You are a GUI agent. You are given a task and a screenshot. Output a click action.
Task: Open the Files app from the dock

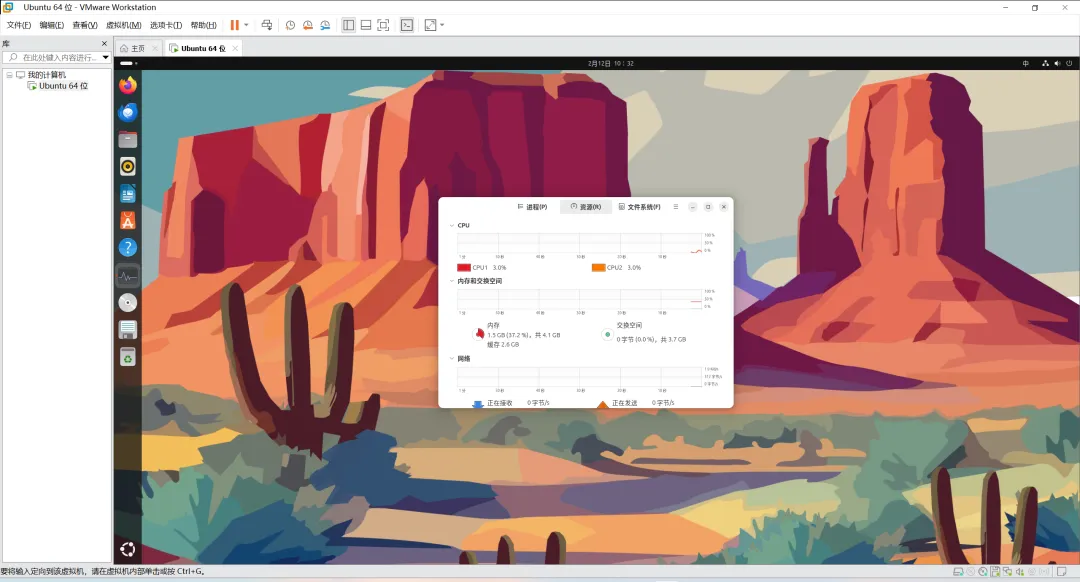tap(127, 140)
